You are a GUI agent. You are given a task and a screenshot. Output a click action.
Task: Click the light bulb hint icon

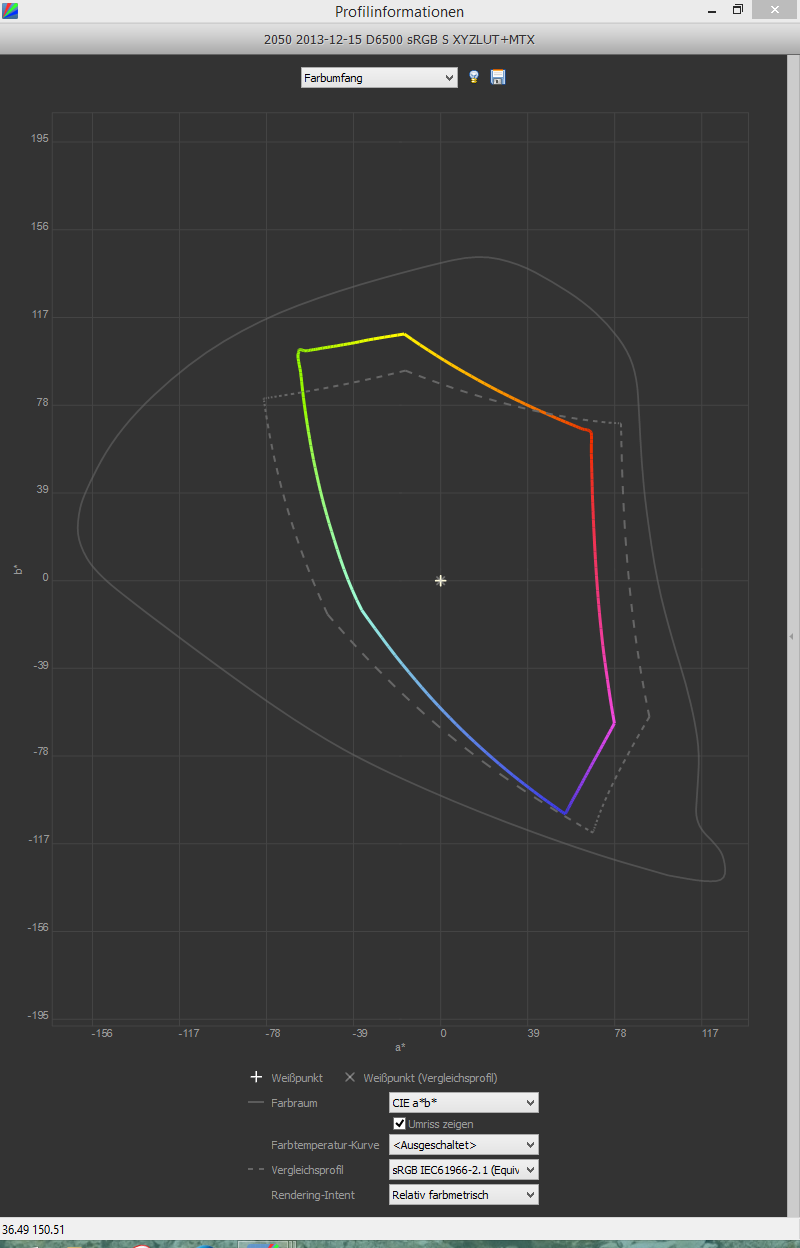point(474,77)
